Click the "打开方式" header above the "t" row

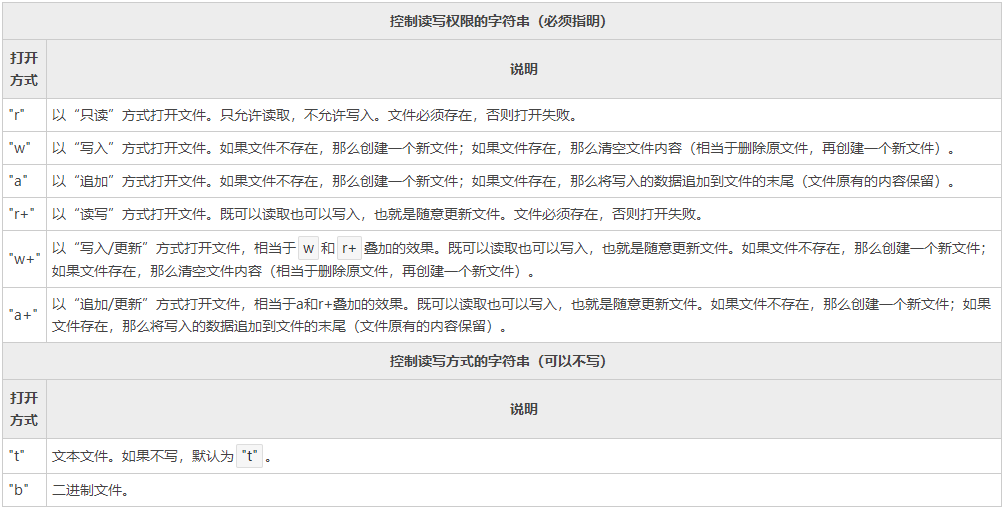(x=24, y=409)
